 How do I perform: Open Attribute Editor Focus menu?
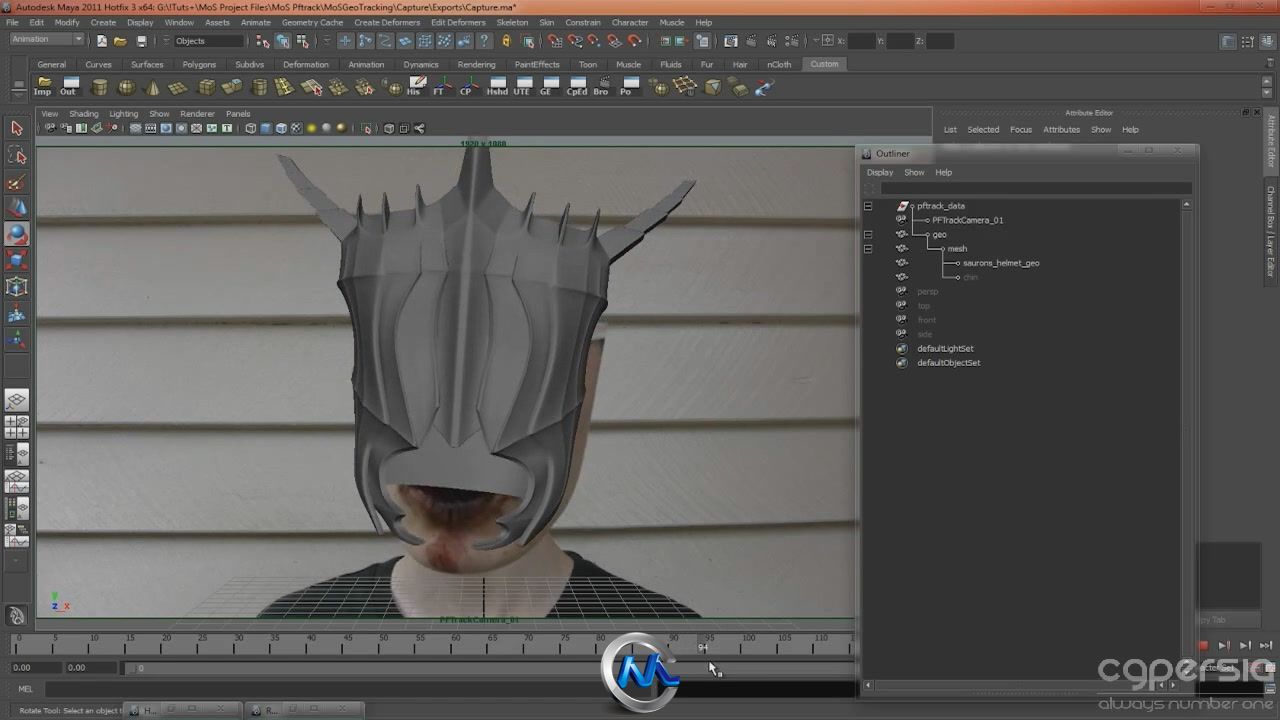[1020, 129]
